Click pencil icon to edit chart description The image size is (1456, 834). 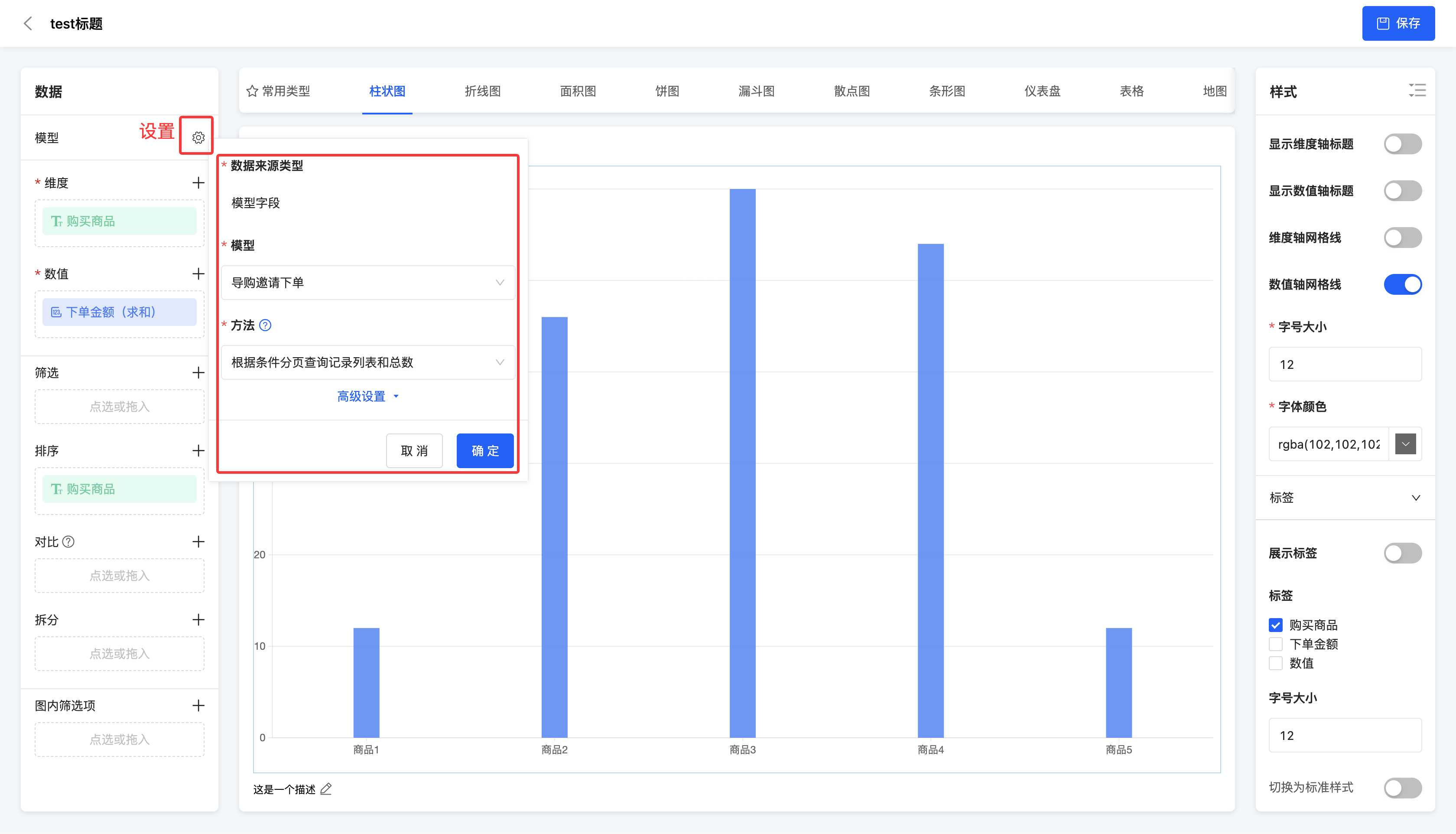click(326, 789)
